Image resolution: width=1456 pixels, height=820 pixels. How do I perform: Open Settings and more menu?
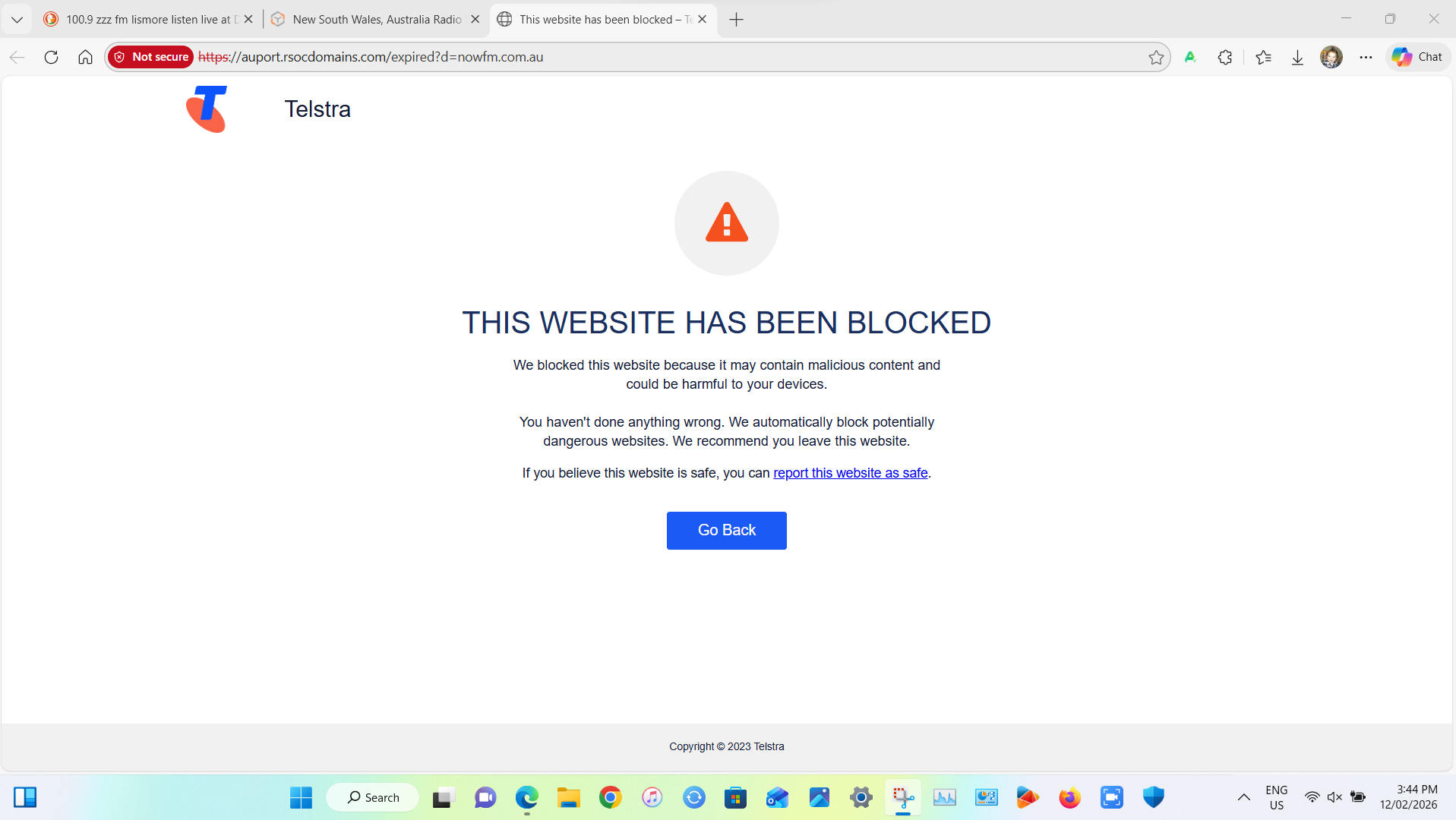tap(1366, 57)
